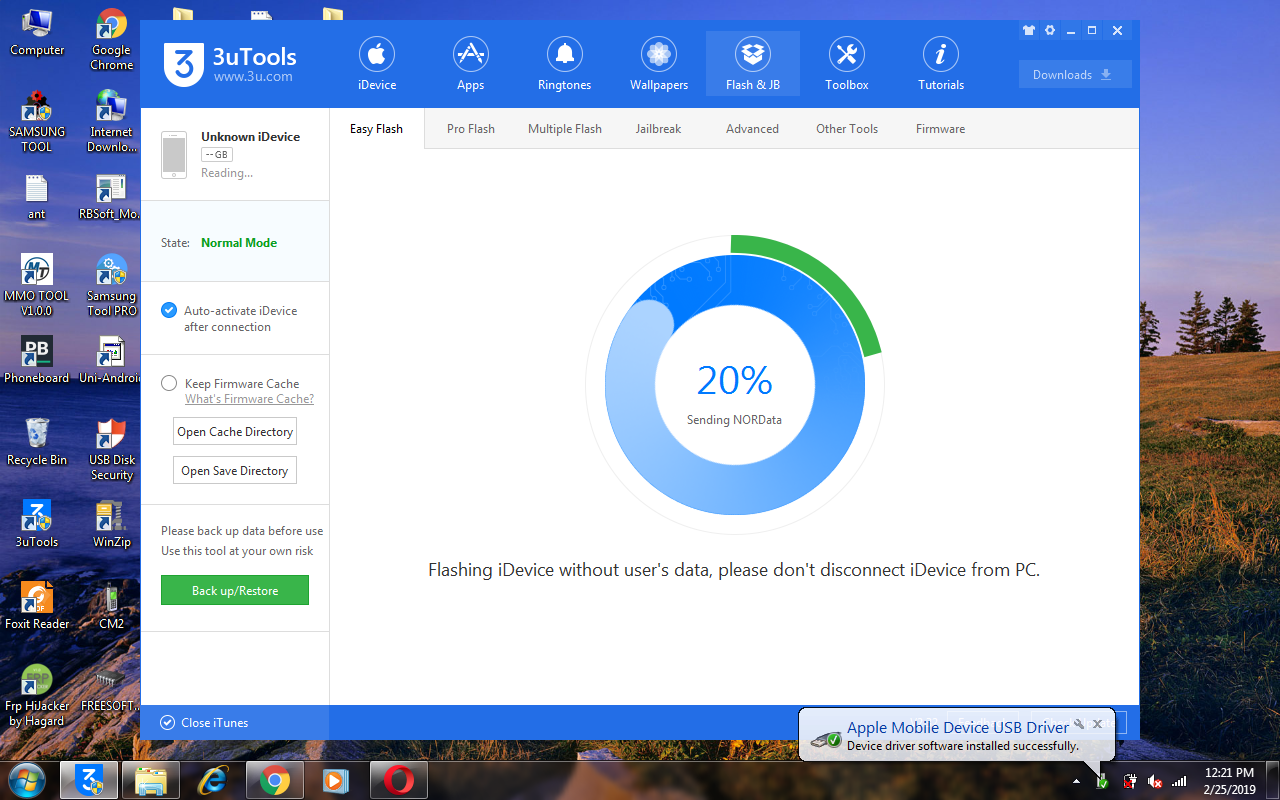Open the Advanced tab
The width and height of the screenshot is (1280, 800).
(753, 129)
